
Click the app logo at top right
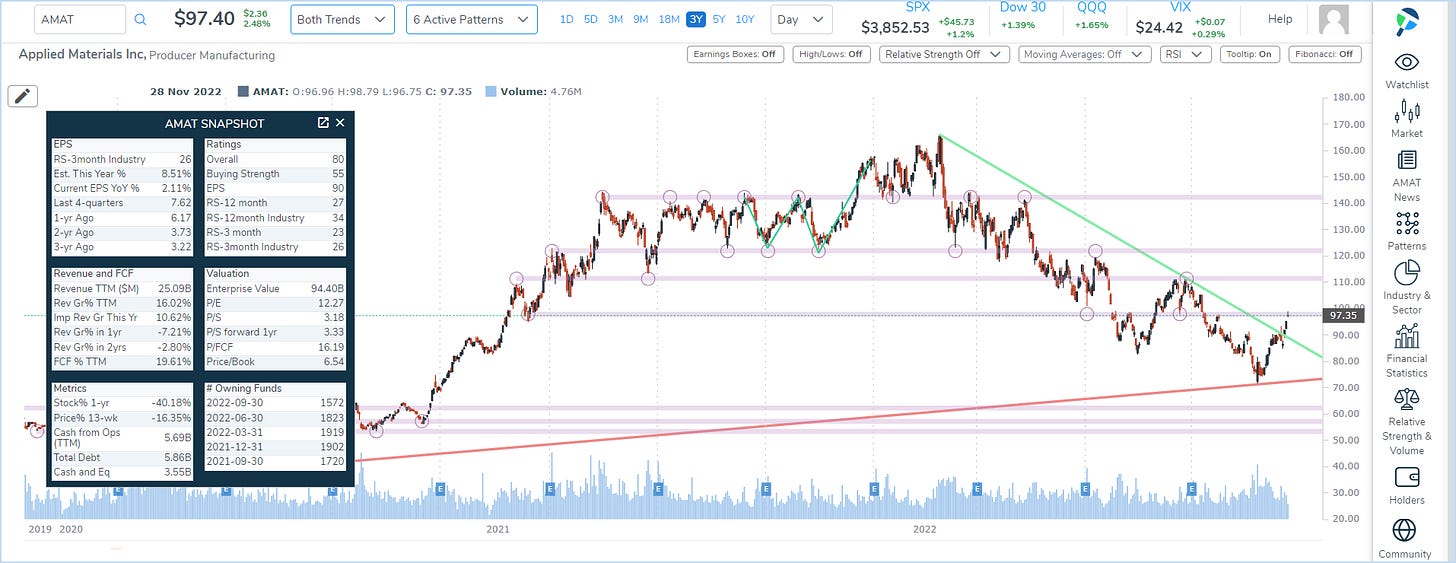[1406, 19]
